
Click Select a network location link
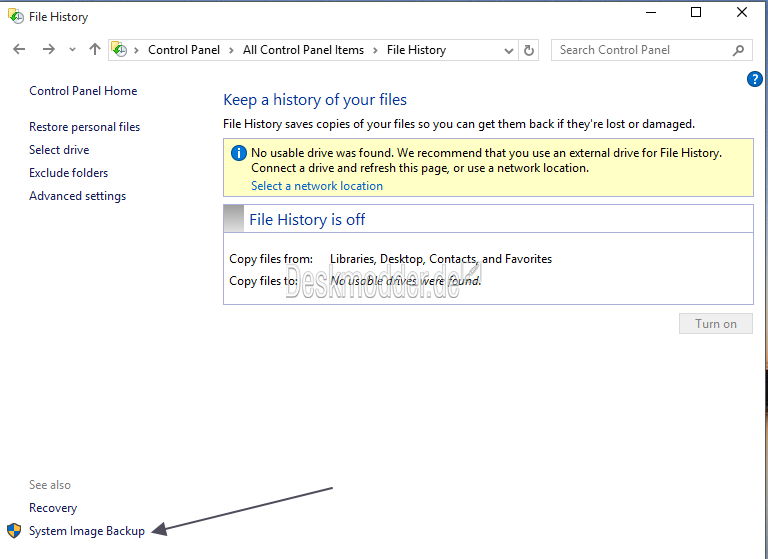click(317, 186)
